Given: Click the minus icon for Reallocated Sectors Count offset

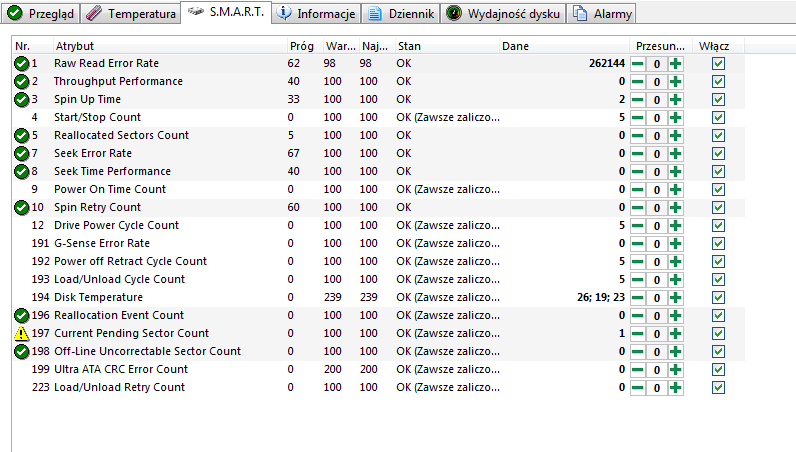Looking at the screenshot, I should (638, 136).
